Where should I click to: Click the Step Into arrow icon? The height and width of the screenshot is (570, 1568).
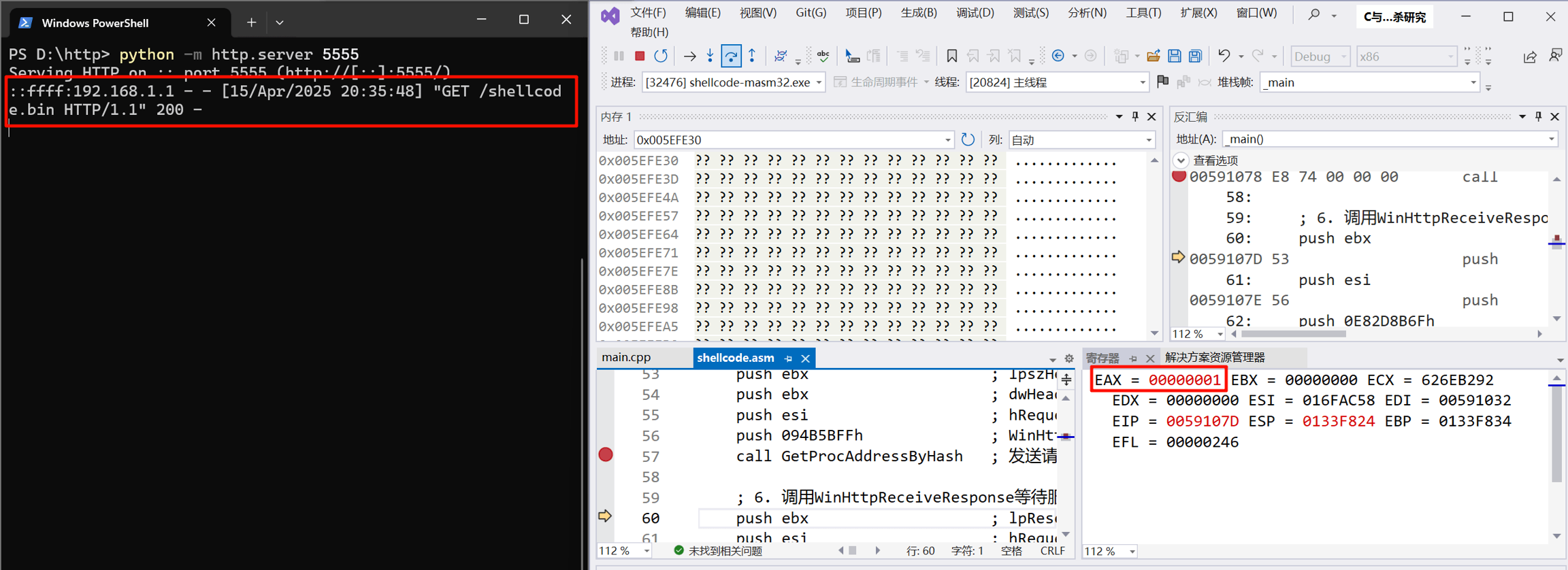[710, 56]
